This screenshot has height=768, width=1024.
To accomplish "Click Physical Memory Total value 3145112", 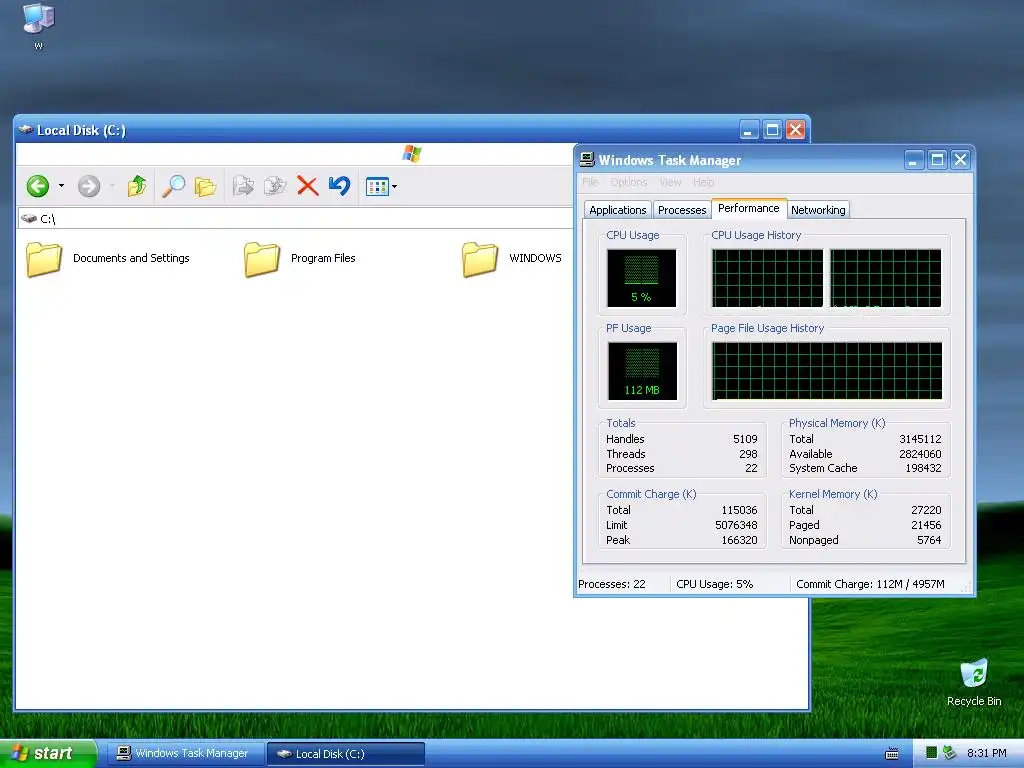I will 920,440.
